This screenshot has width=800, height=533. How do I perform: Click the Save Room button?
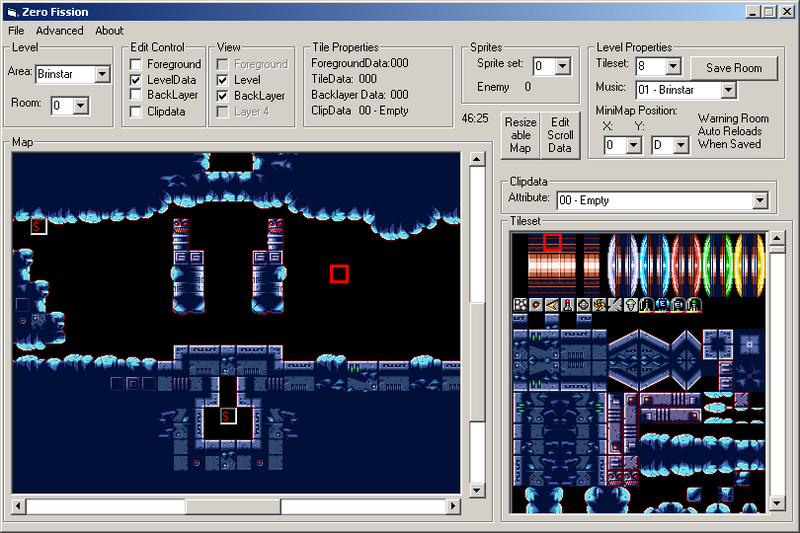coord(734,68)
